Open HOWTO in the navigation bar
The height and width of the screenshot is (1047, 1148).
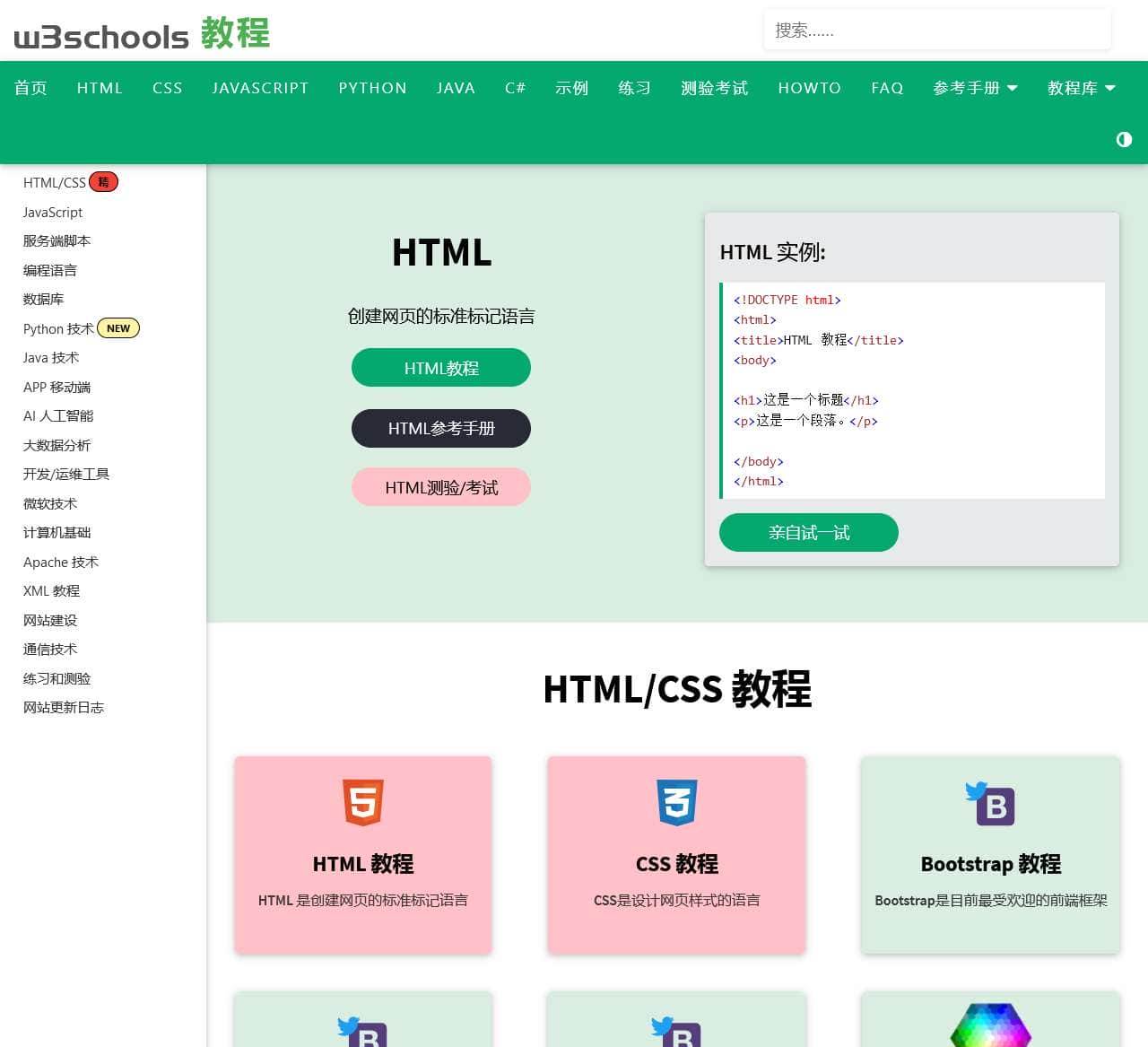[810, 88]
